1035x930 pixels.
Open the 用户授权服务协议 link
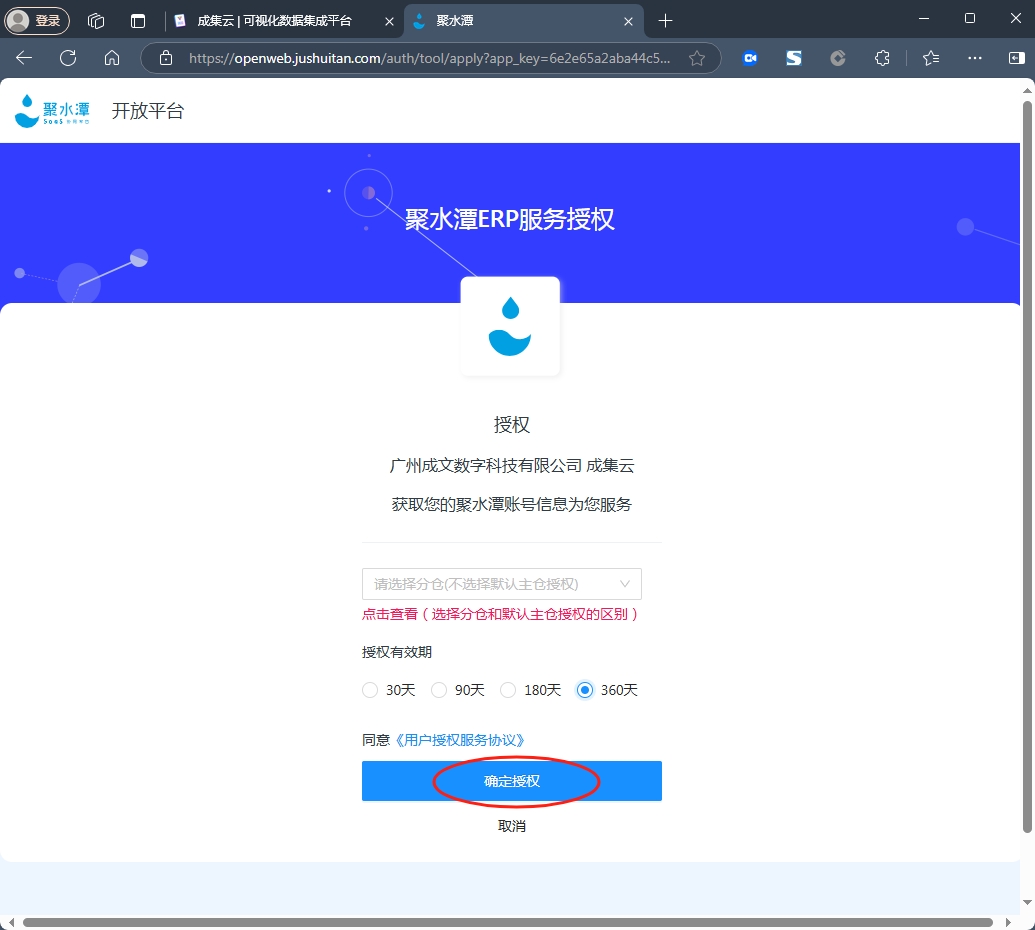(460, 740)
